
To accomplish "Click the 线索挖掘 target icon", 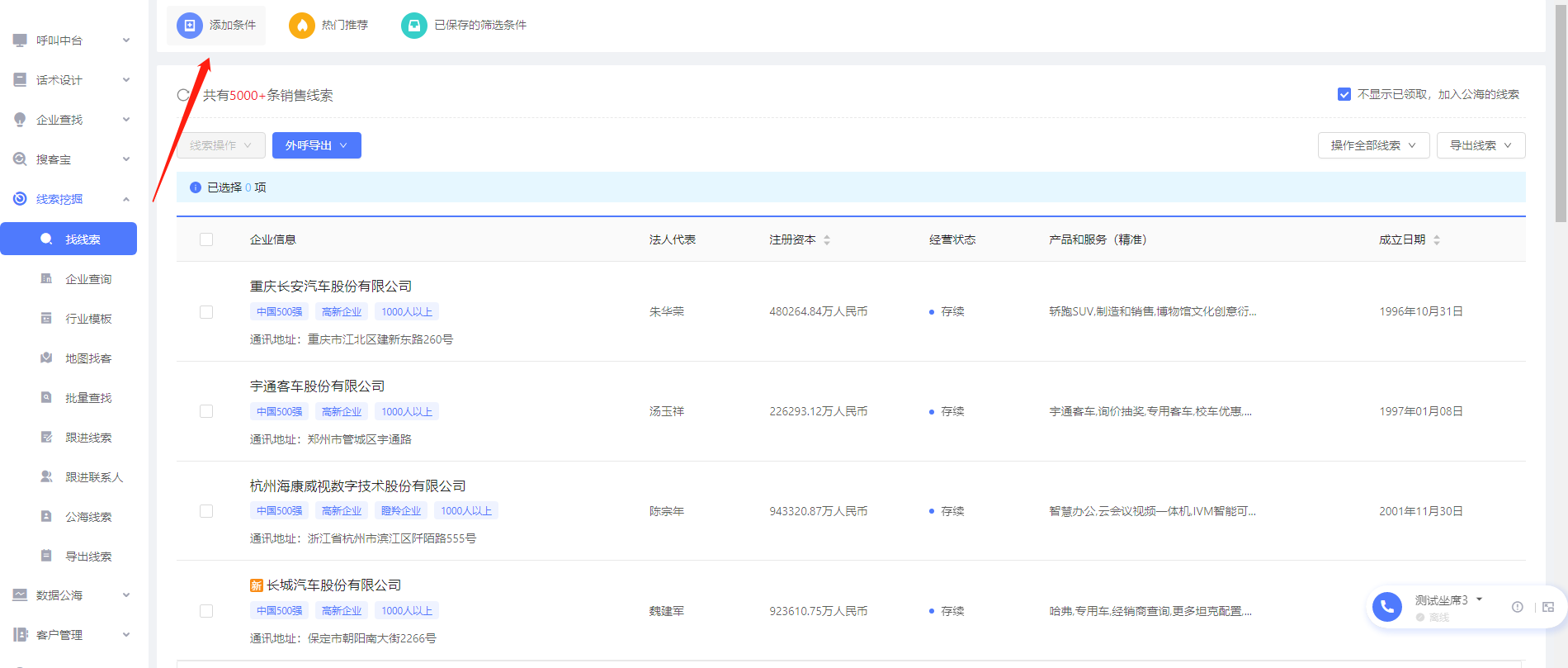I will pos(20,198).
